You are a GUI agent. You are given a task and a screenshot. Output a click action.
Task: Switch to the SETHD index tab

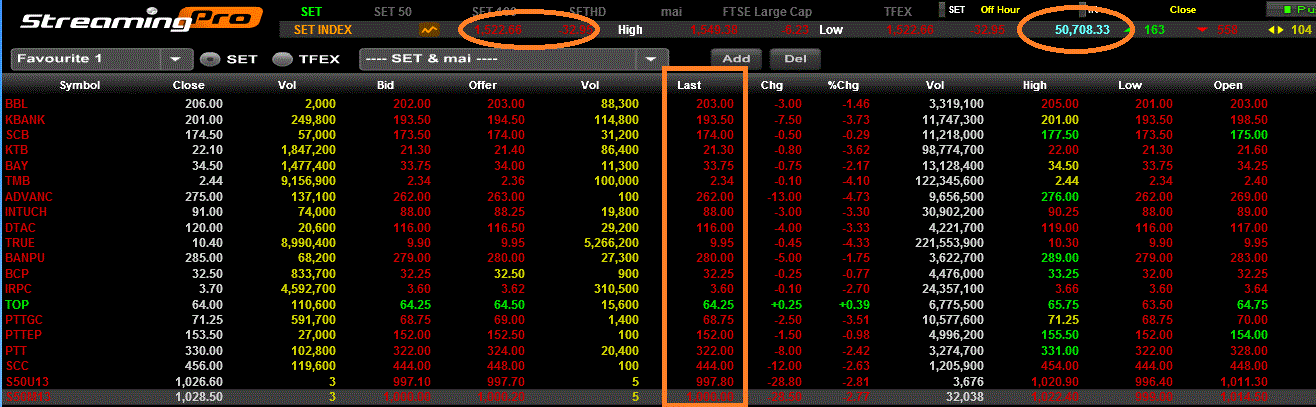(587, 11)
